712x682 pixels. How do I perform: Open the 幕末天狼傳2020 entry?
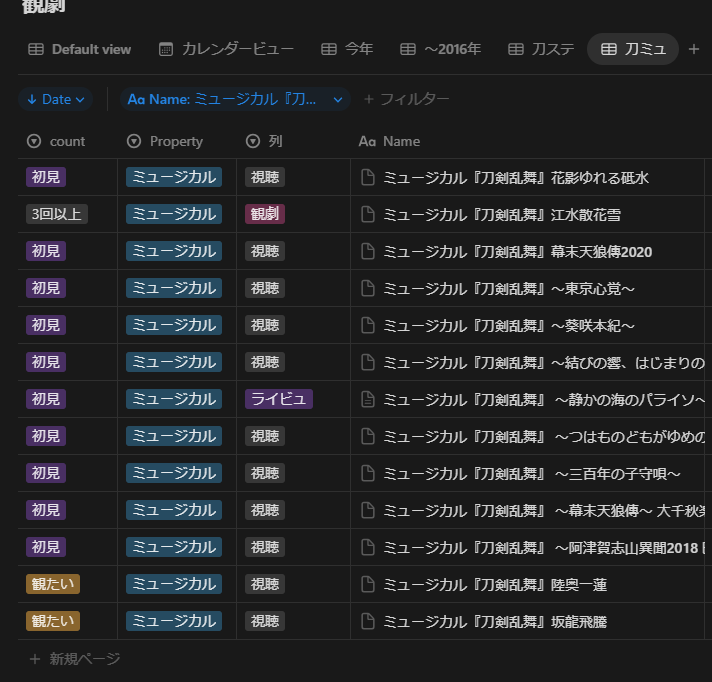point(517,251)
